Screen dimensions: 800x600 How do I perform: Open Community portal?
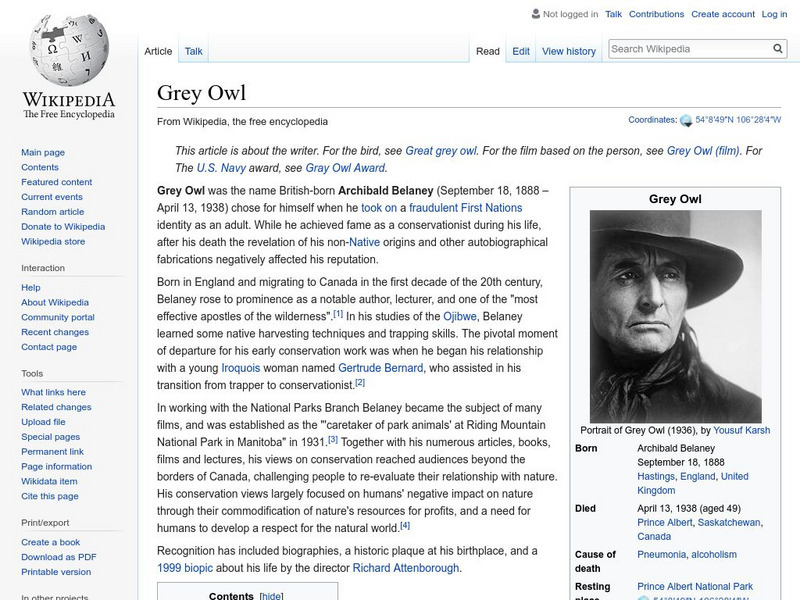(x=58, y=317)
